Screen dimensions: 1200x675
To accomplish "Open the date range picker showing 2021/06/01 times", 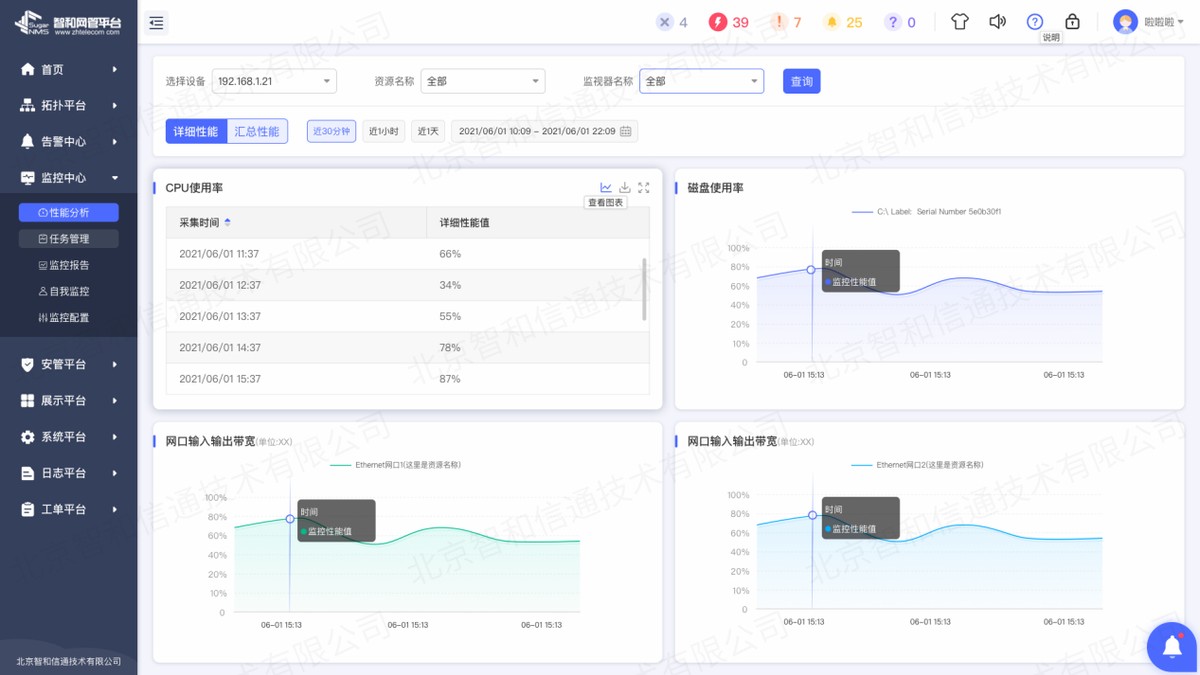I will pyautogui.click(x=543, y=130).
